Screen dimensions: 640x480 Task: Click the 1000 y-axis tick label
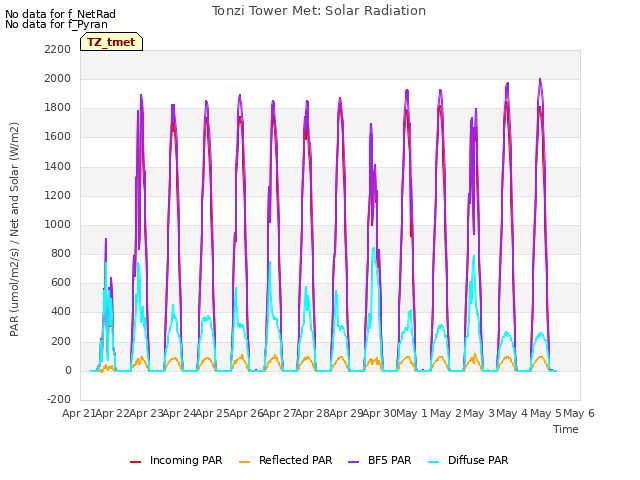58,224
